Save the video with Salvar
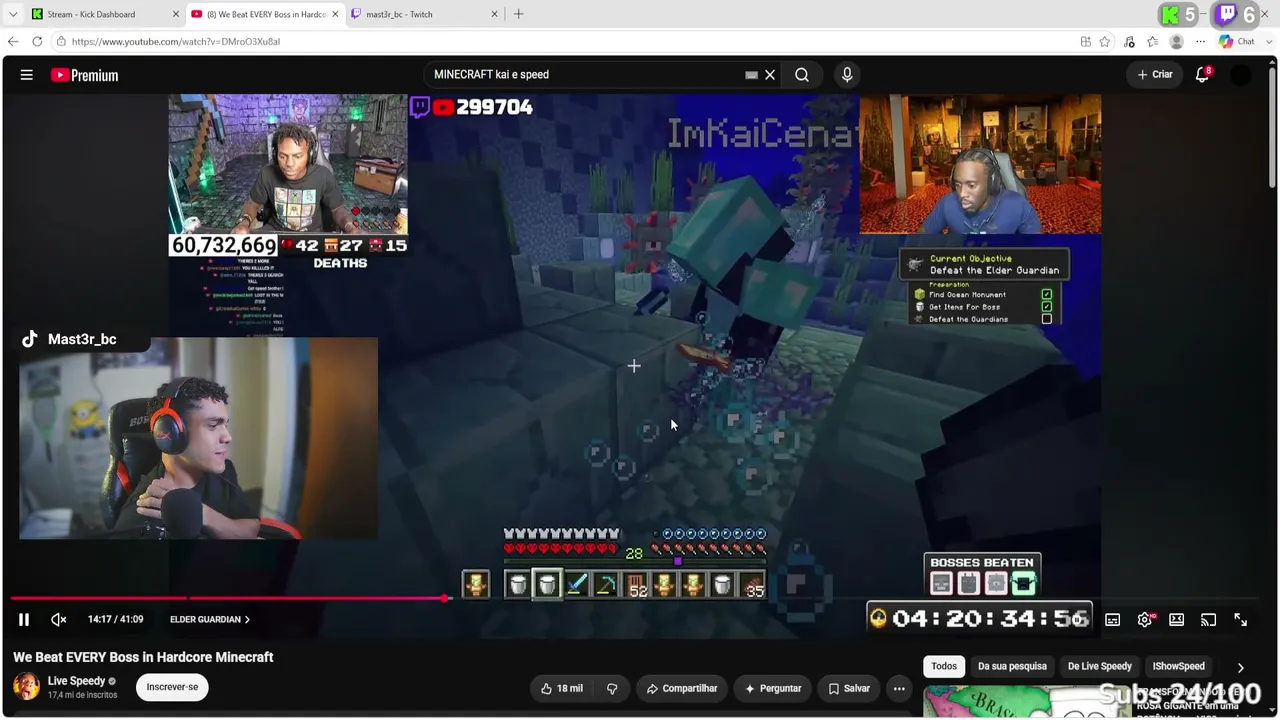1280x720 pixels. tap(849, 688)
